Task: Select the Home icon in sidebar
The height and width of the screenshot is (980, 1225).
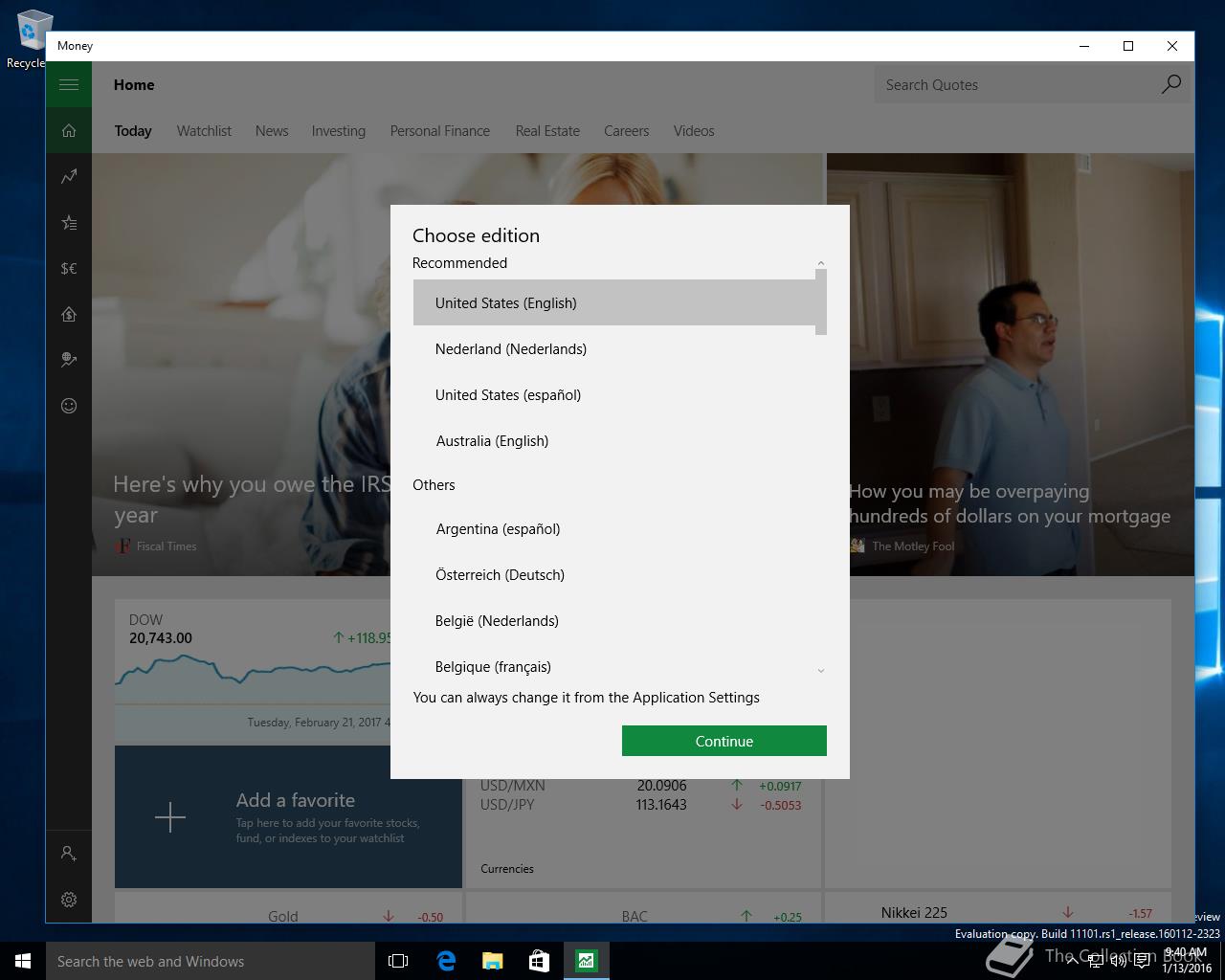Action: point(69,131)
